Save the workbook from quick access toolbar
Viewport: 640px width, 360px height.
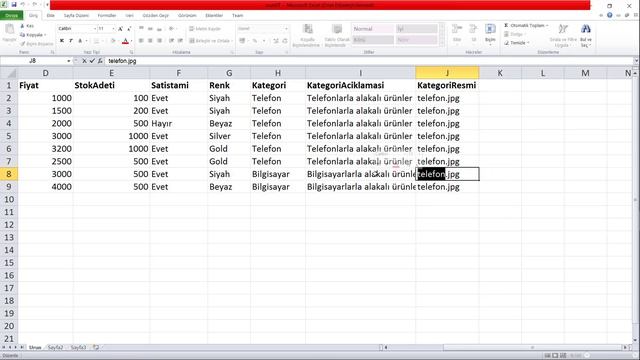click(14, 4)
